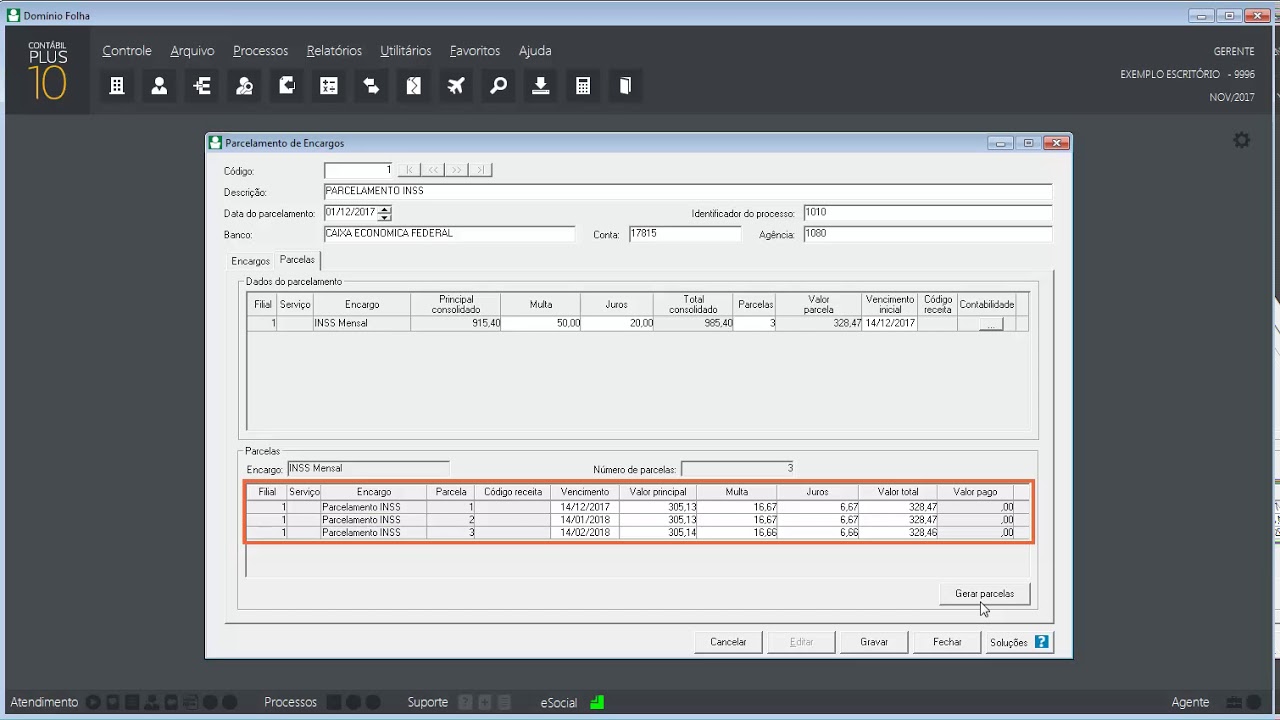Adjust the Data do parcelamento spinner arrows
The image size is (1280, 720).
point(385,213)
